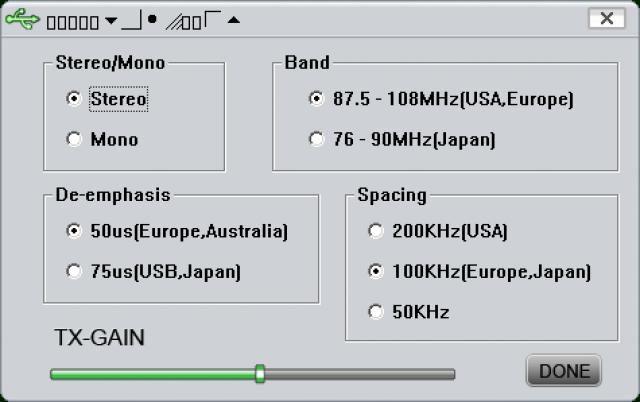This screenshot has width=640, height=402.
Task: Click the TX-GAIN slider handle
Action: pyautogui.click(x=260, y=373)
